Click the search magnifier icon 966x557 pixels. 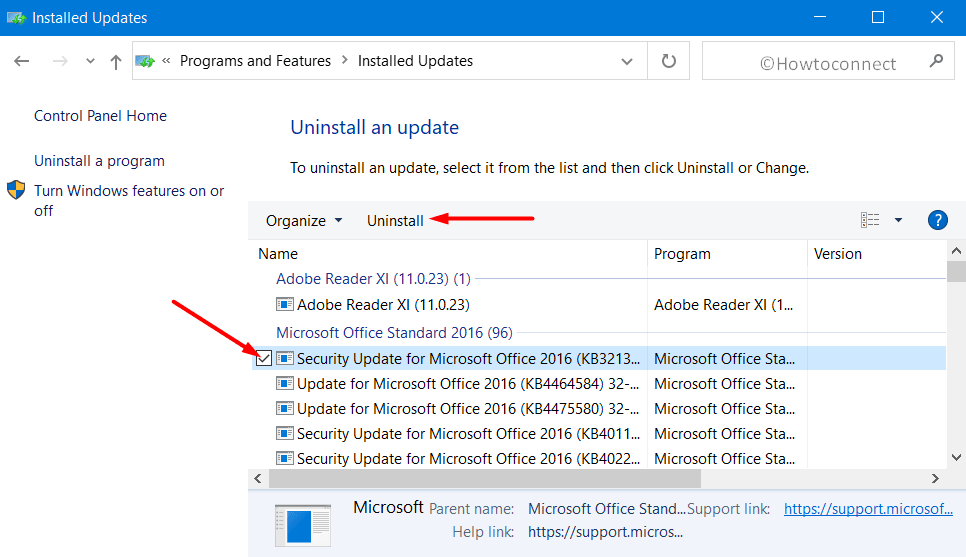[936, 60]
